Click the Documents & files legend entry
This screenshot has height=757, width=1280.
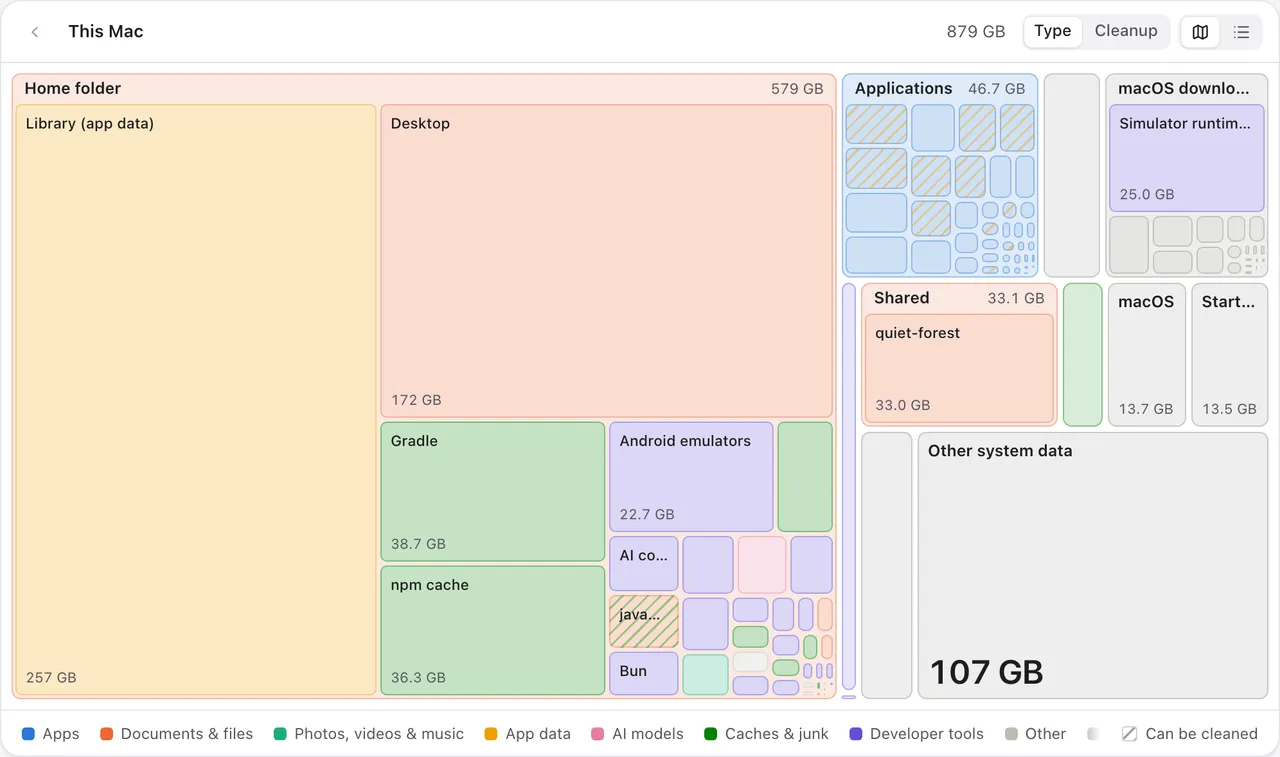(x=176, y=734)
